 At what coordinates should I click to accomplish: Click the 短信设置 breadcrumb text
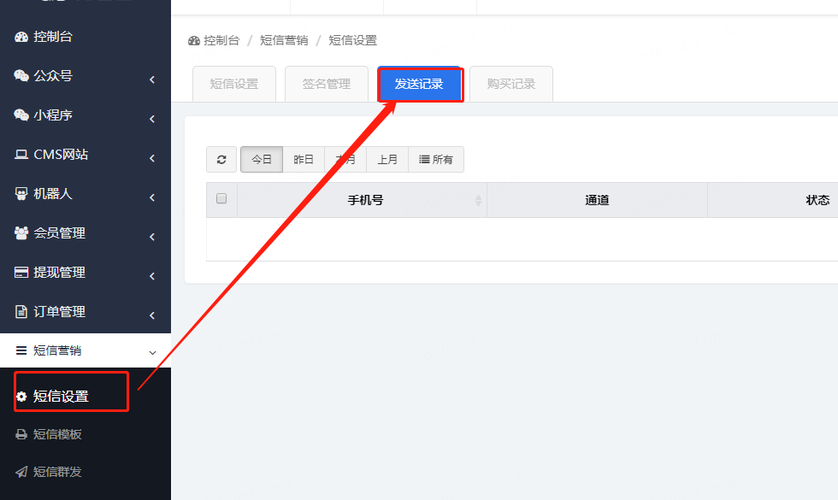[x=353, y=41]
